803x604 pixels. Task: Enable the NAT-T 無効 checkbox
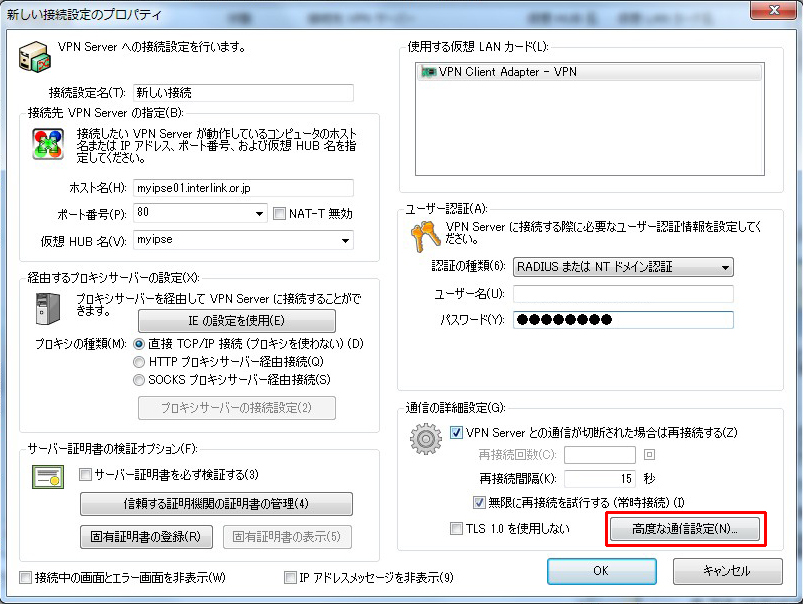281,213
